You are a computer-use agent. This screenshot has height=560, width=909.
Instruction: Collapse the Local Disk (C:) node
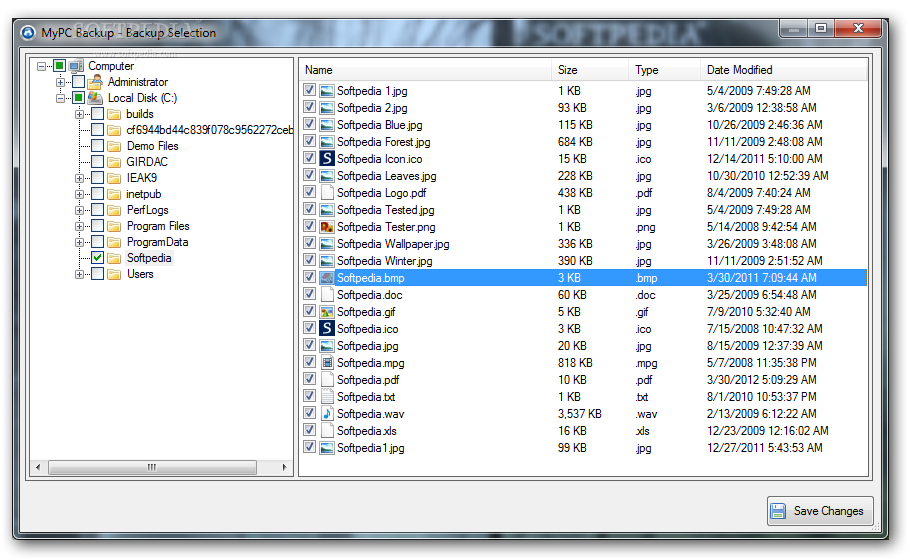click(x=60, y=98)
